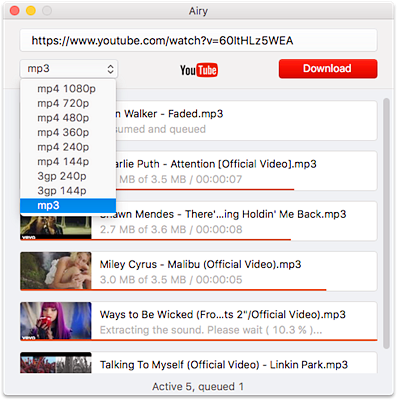Click the Malibu download progress bar

pos(173,290)
